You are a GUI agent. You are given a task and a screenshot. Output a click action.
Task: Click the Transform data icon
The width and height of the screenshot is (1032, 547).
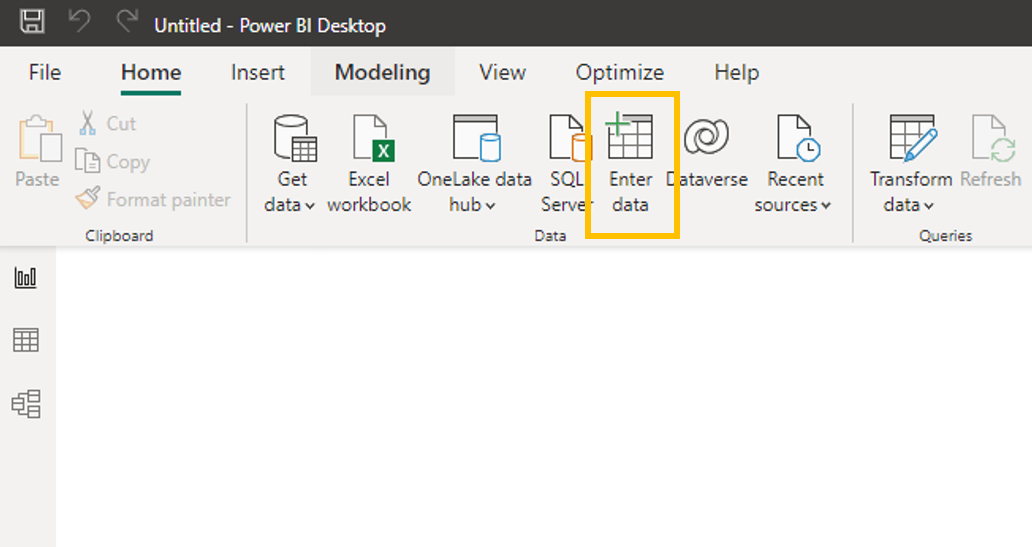[x=912, y=138]
